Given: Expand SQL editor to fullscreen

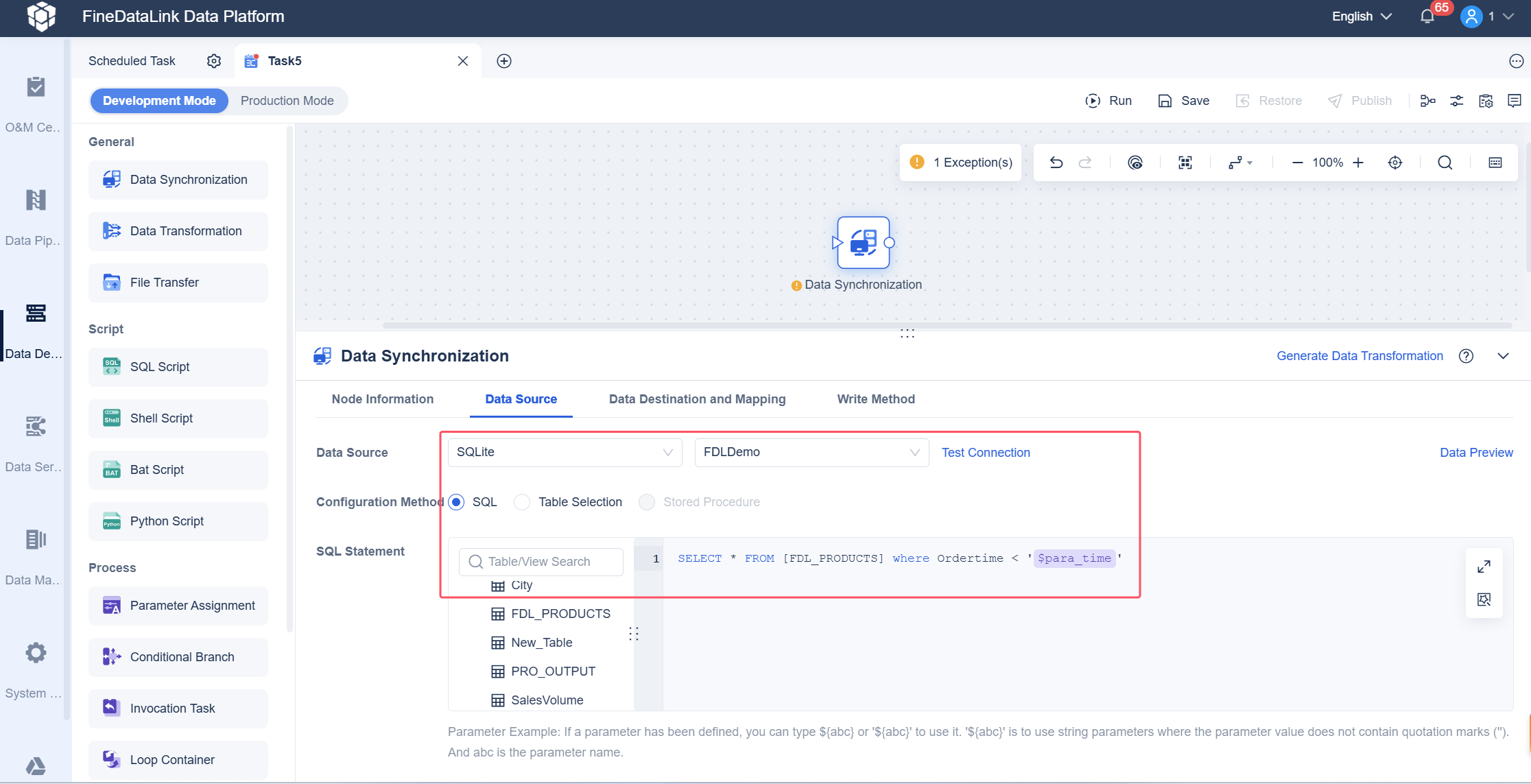Looking at the screenshot, I should click(x=1484, y=567).
